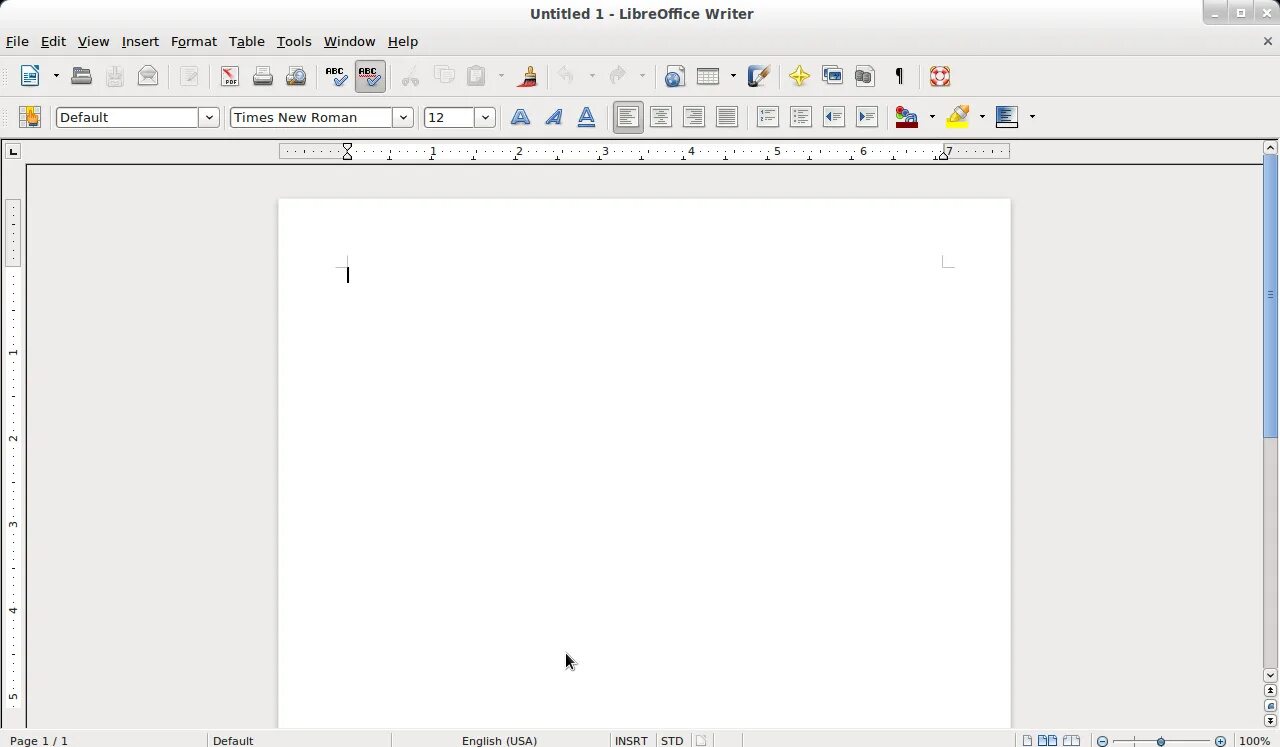Run Spelling and Grammar check
The width and height of the screenshot is (1280, 747).
[337, 76]
